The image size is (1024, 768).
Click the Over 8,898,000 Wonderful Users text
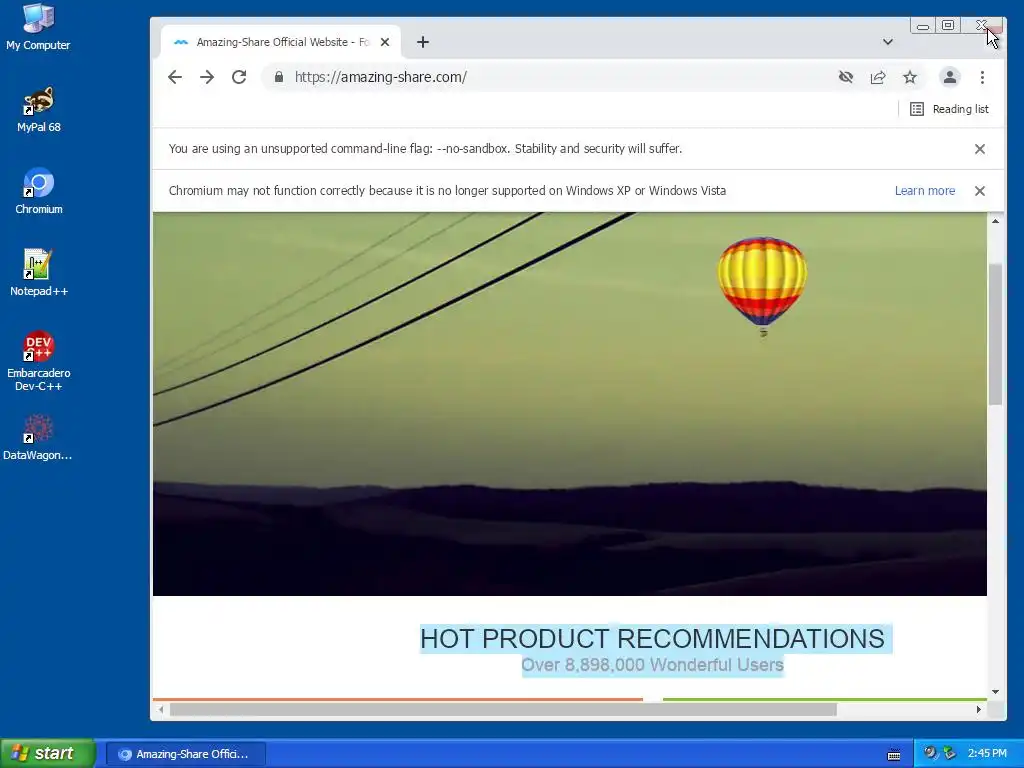(x=652, y=665)
